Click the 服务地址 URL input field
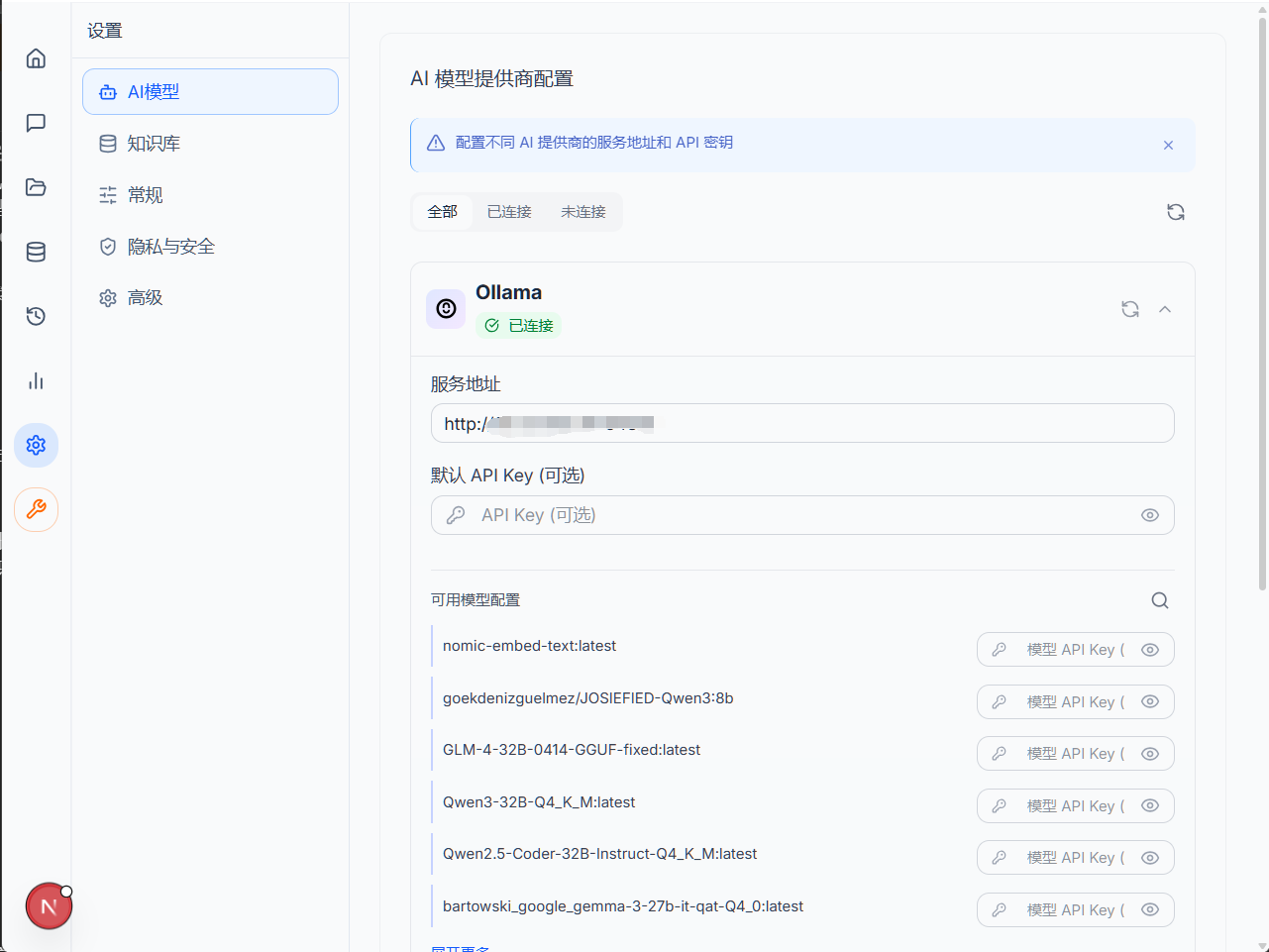Viewport: 1269px width, 952px height. click(x=802, y=423)
